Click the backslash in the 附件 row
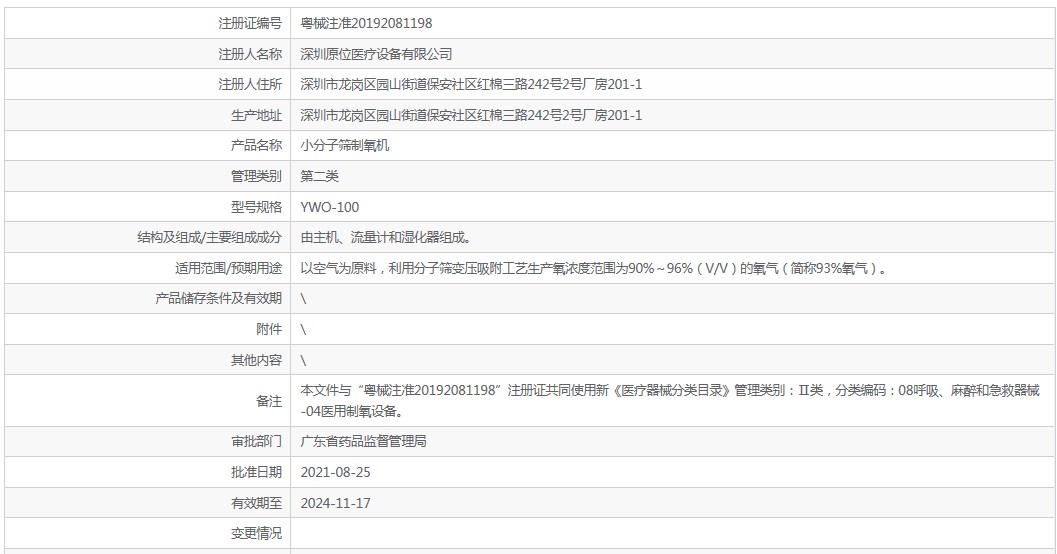This screenshot has height=554, width=1057. click(x=303, y=330)
